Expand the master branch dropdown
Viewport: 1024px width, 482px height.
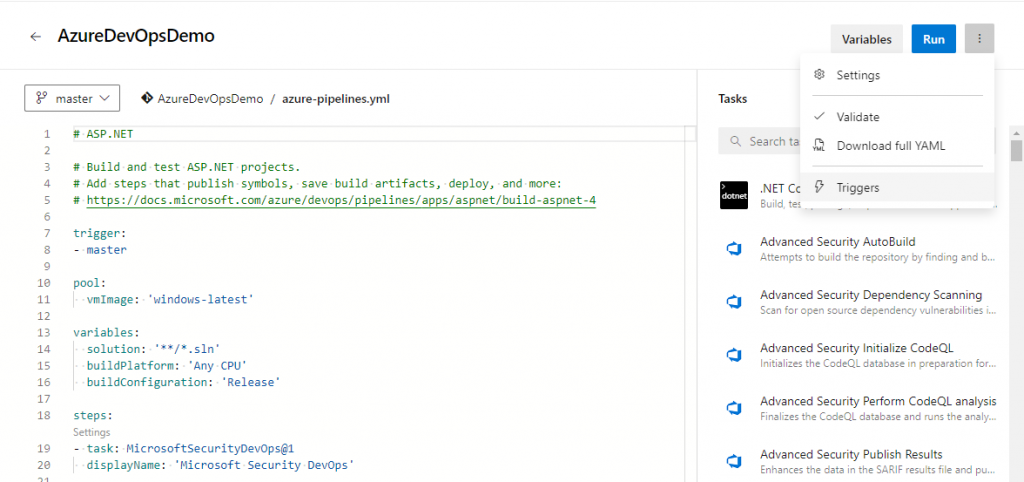(x=72, y=99)
